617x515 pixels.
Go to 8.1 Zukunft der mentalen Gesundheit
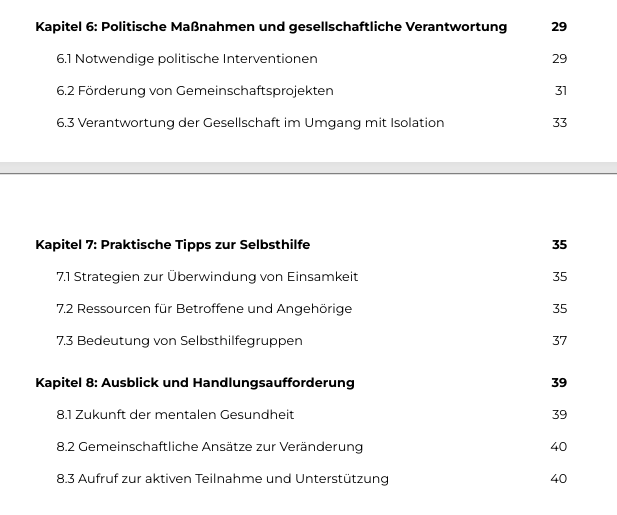pos(175,415)
